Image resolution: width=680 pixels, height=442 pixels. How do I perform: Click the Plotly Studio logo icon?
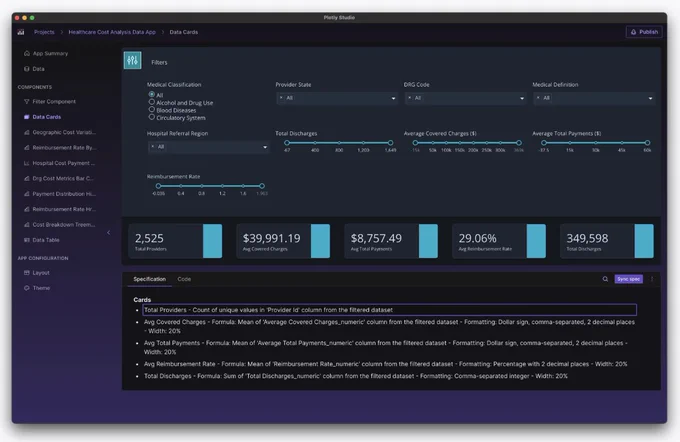21,32
